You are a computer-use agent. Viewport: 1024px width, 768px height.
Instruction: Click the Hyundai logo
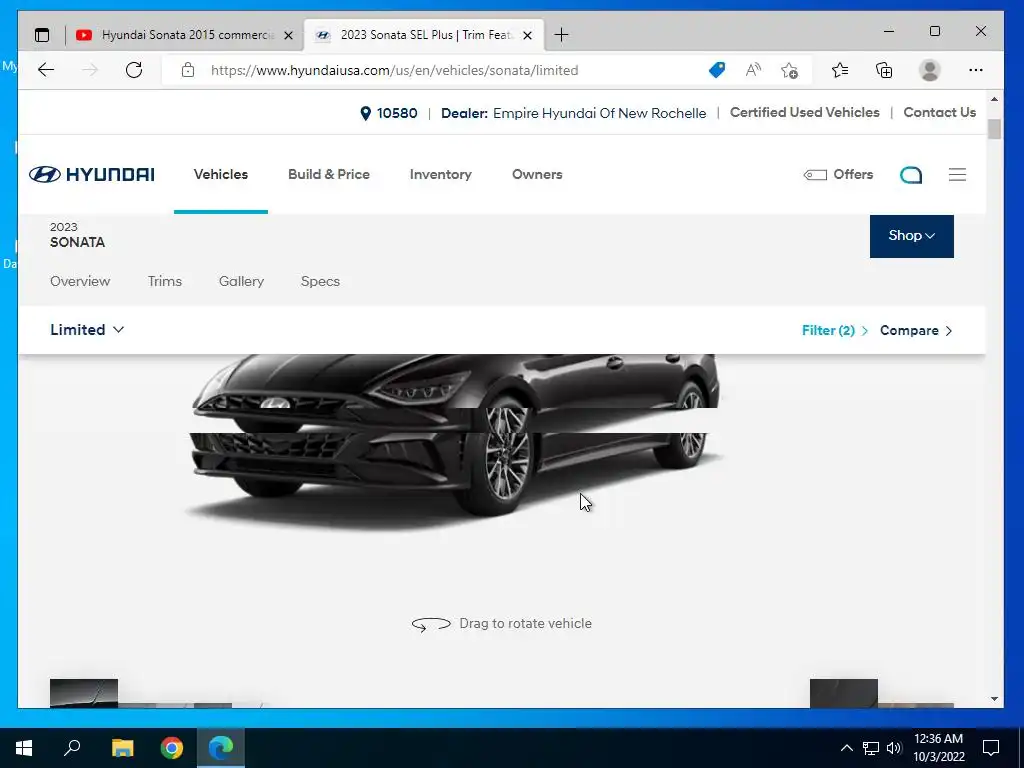[x=91, y=174]
